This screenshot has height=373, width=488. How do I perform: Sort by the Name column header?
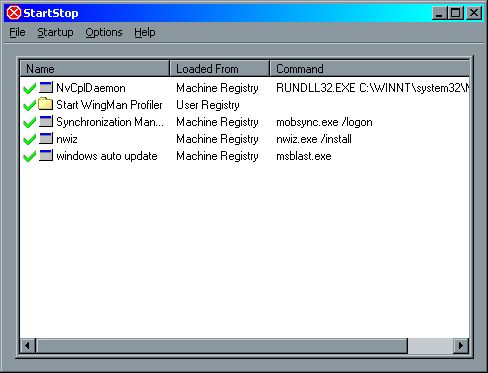(95, 69)
